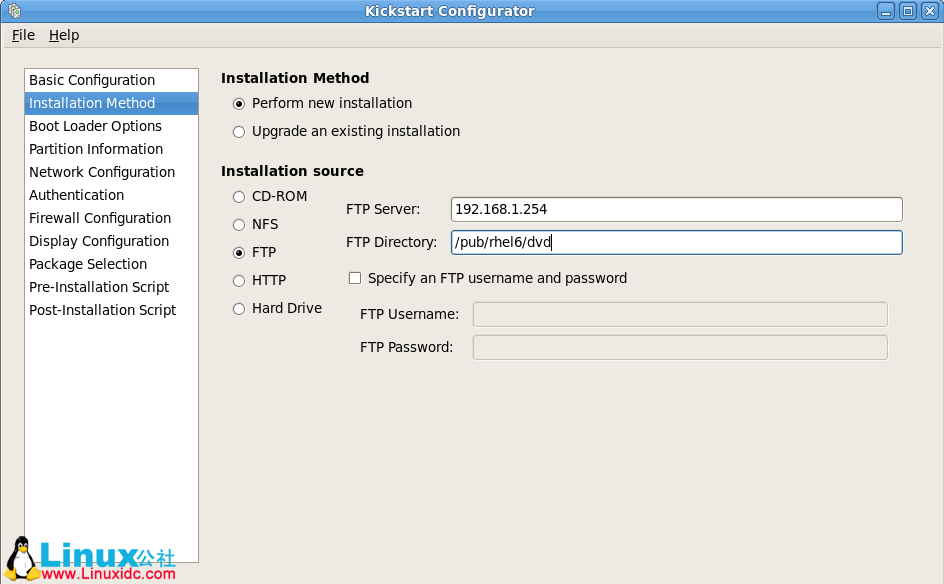Viewport: 944px width, 584px height.
Task: Click the FTP Server input field
Action: tap(676, 210)
